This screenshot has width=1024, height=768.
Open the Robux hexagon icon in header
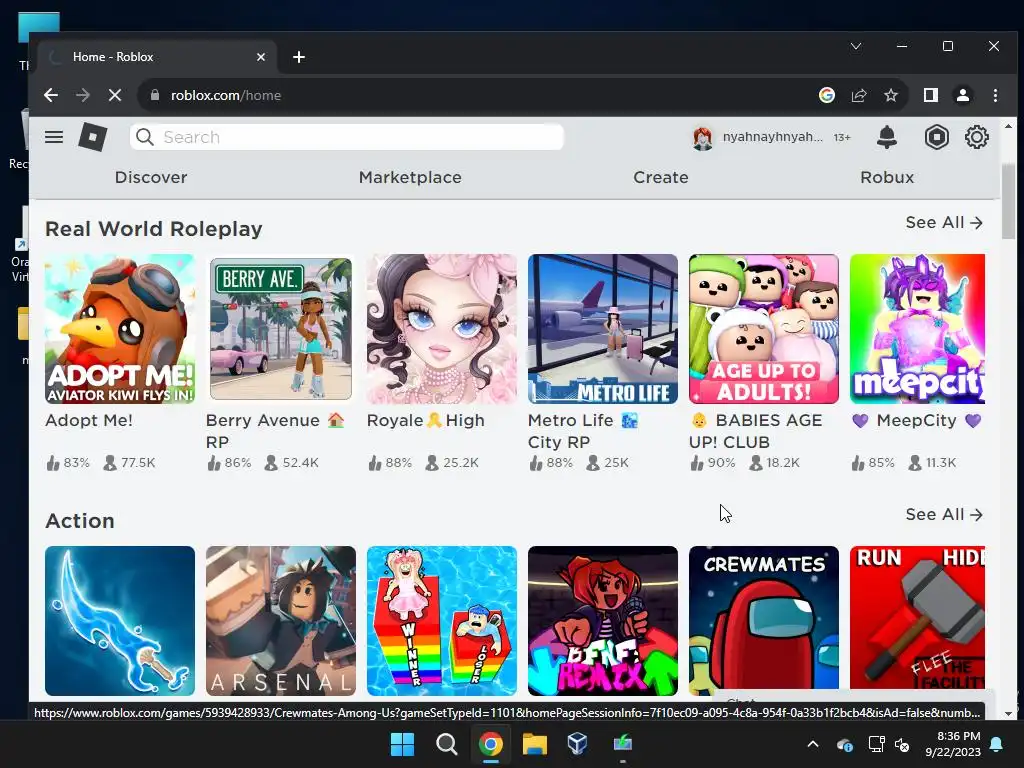936,137
